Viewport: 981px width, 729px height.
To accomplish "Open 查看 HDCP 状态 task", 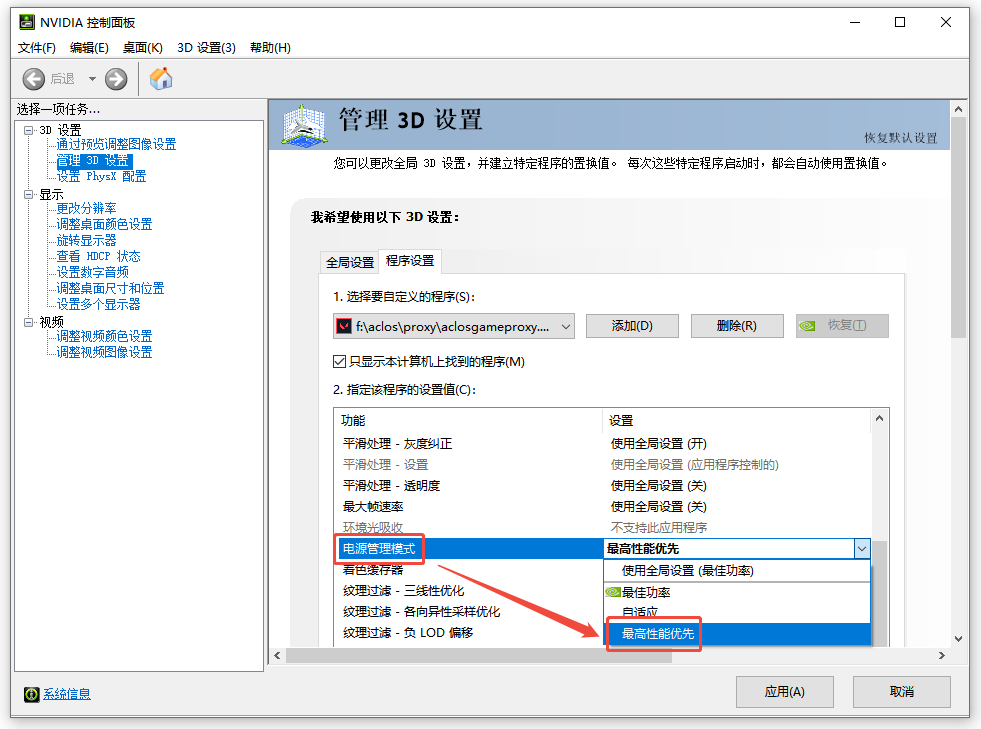I will click(98, 256).
